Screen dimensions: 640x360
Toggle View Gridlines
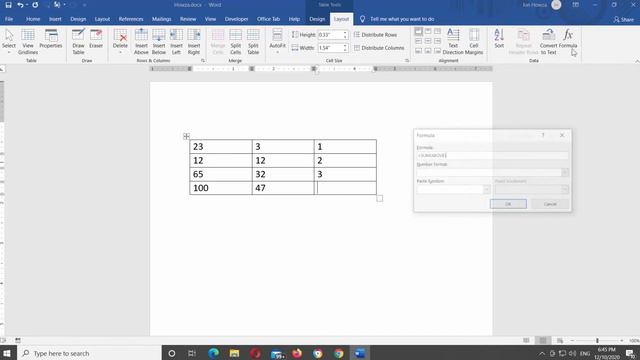tap(28, 42)
